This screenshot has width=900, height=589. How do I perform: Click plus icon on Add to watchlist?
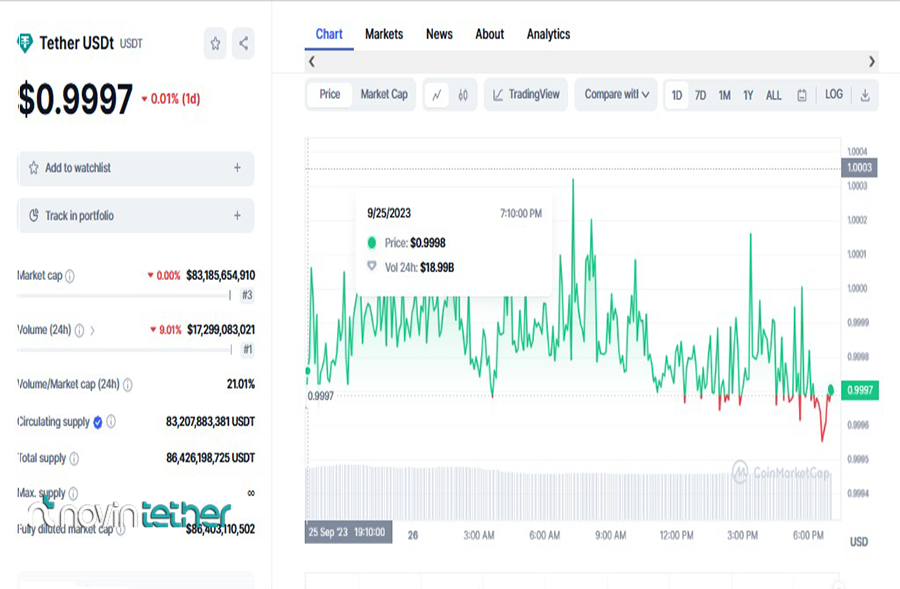pyautogui.click(x=237, y=168)
